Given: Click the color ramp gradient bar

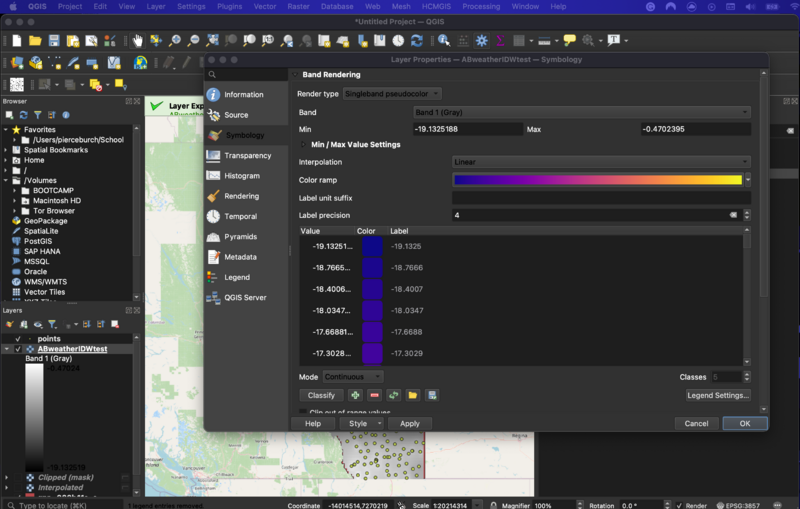Looking at the screenshot, I should click(x=598, y=180).
